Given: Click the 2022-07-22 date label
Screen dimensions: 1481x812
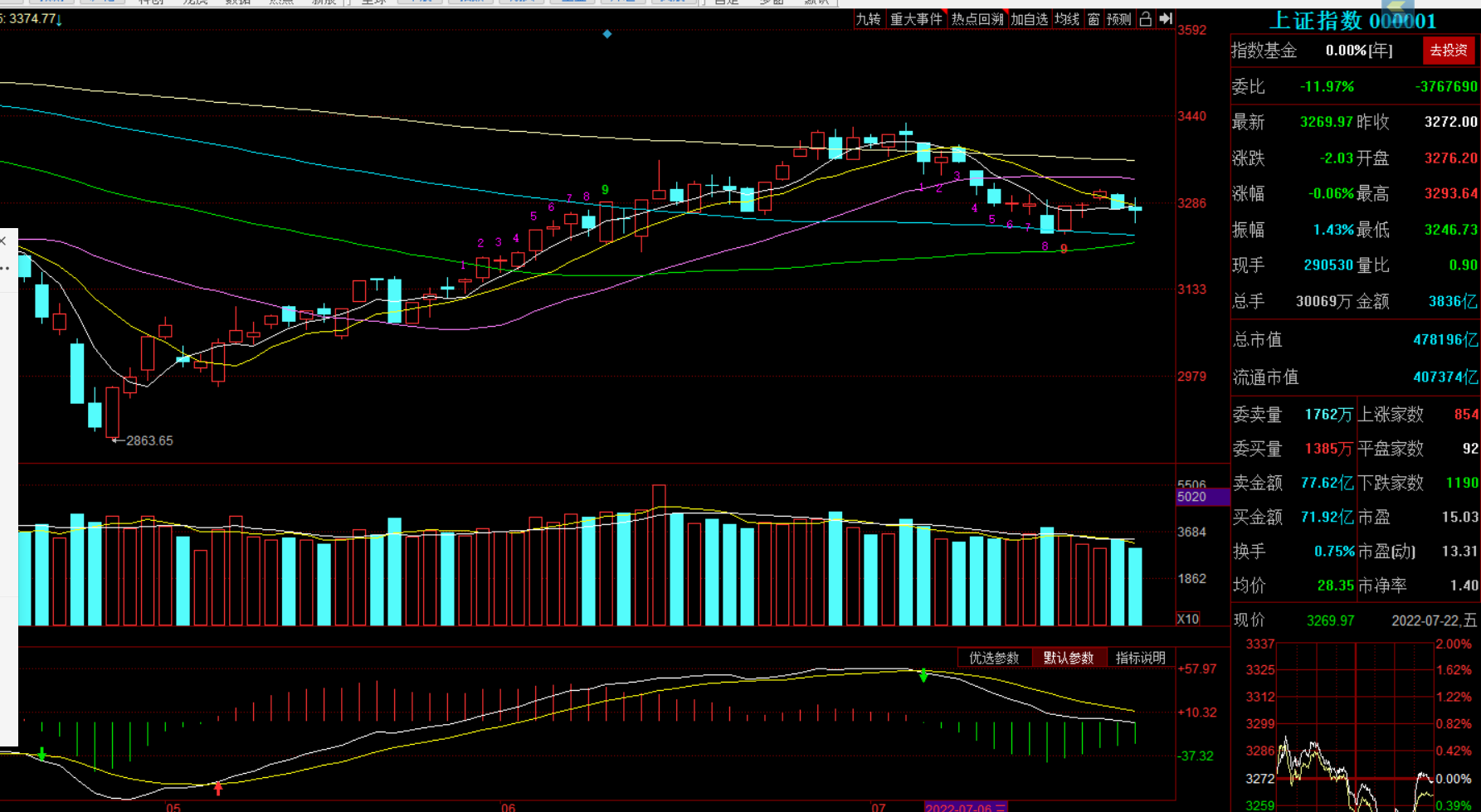Looking at the screenshot, I should click(1435, 620).
